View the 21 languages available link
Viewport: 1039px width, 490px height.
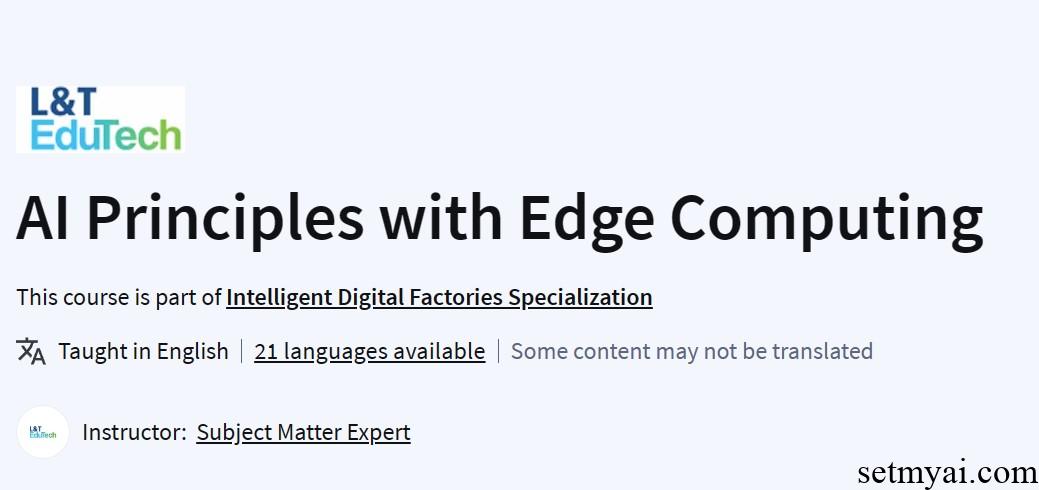click(369, 351)
